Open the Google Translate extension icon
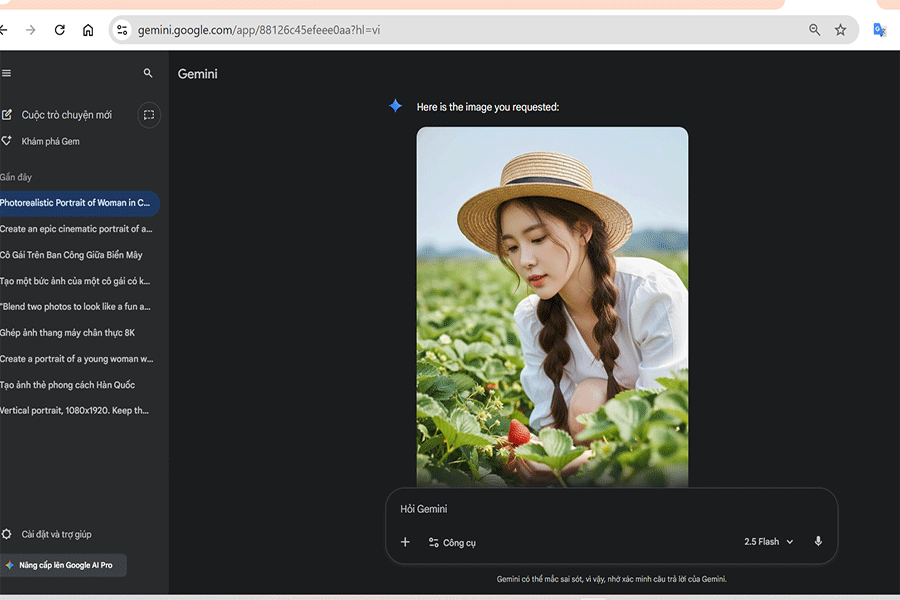The height and width of the screenshot is (600, 900). click(879, 30)
